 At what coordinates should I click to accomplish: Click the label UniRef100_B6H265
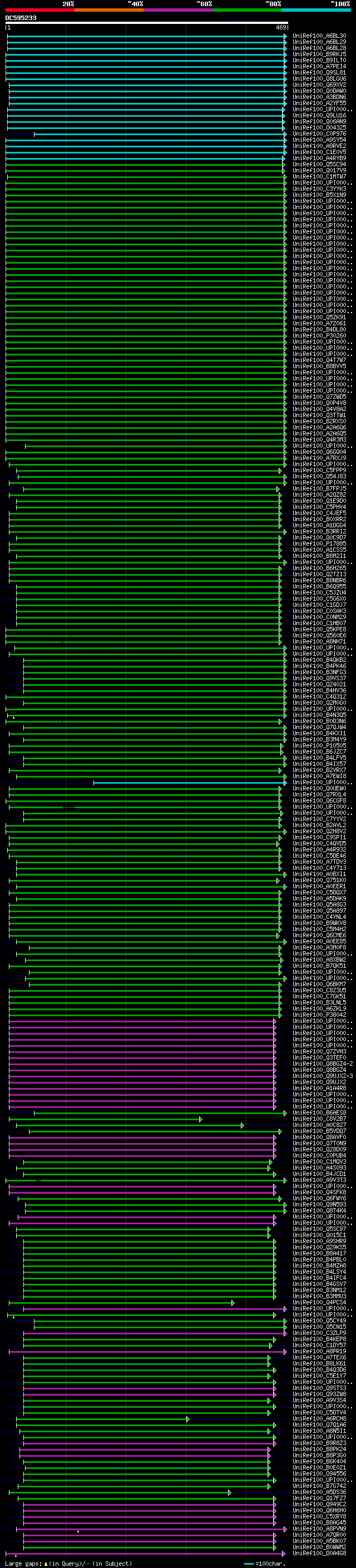pyautogui.click(x=319, y=568)
